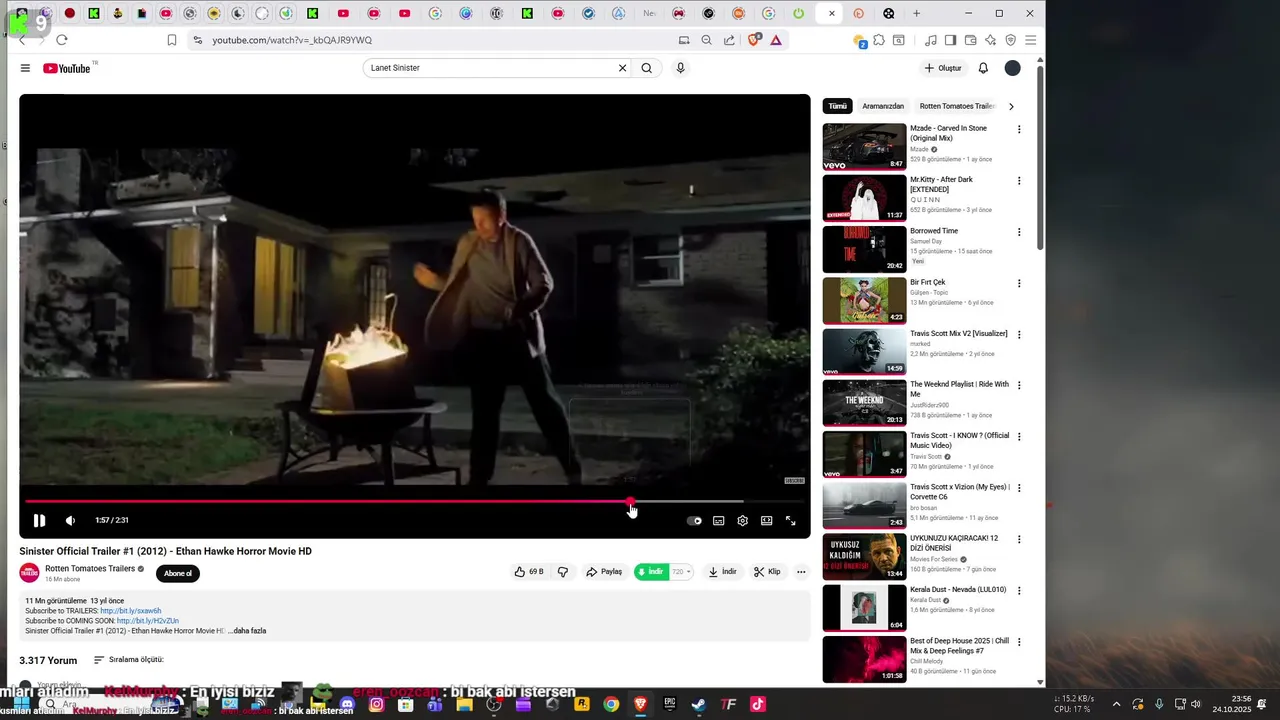The width and height of the screenshot is (1280, 720).
Task: Bookmark this page icon
Action: pyautogui.click(x=172, y=40)
